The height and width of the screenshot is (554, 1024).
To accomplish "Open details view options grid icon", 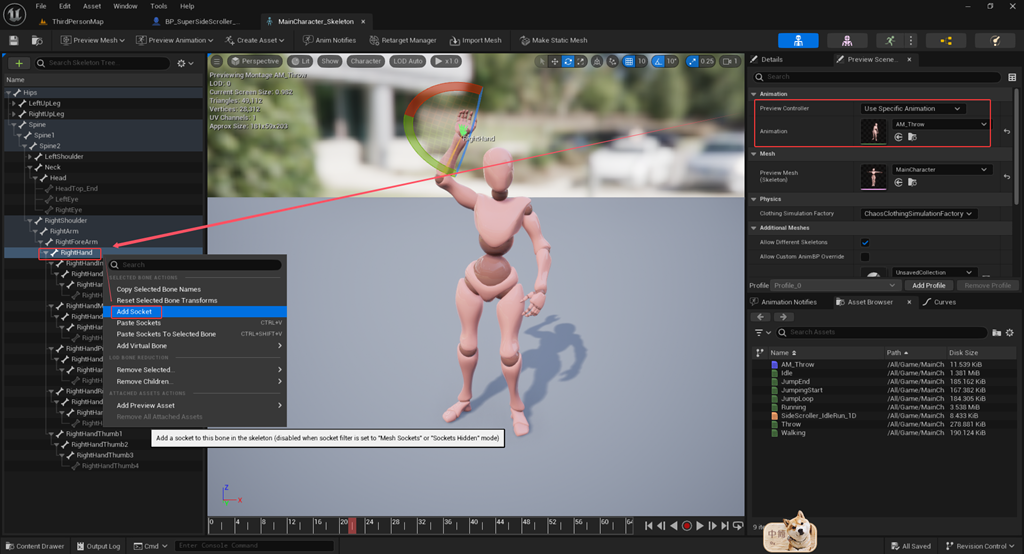I will [x=1012, y=77].
